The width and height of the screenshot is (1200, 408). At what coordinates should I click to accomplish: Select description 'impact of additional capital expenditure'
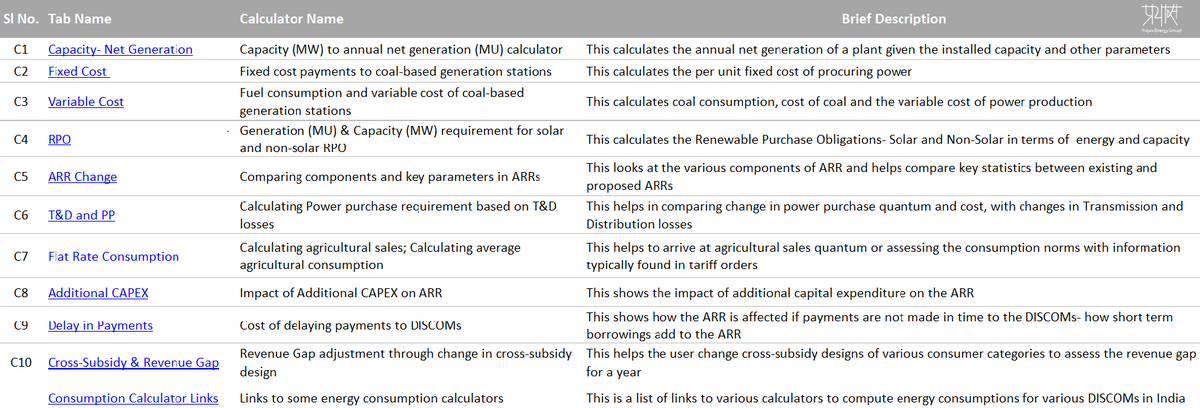pos(780,293)
